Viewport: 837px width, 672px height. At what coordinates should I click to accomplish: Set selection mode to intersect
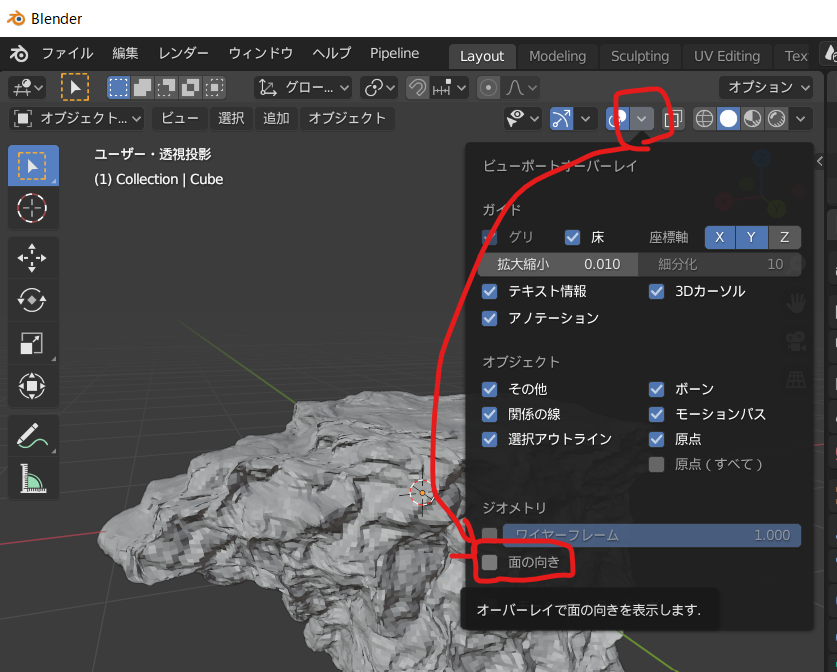click(214, 87)
